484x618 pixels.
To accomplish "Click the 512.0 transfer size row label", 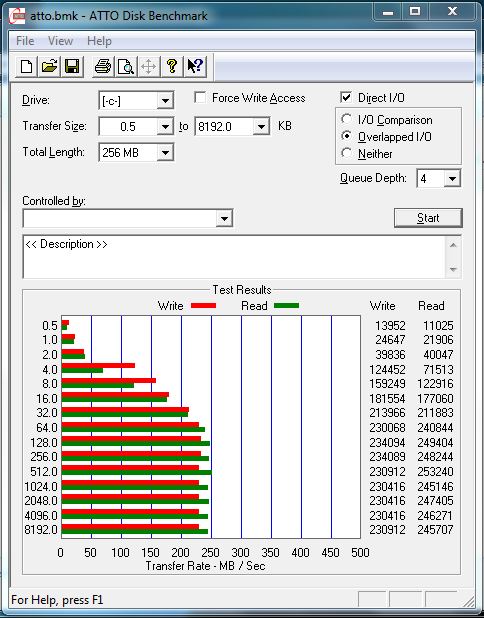I will 44,472.
